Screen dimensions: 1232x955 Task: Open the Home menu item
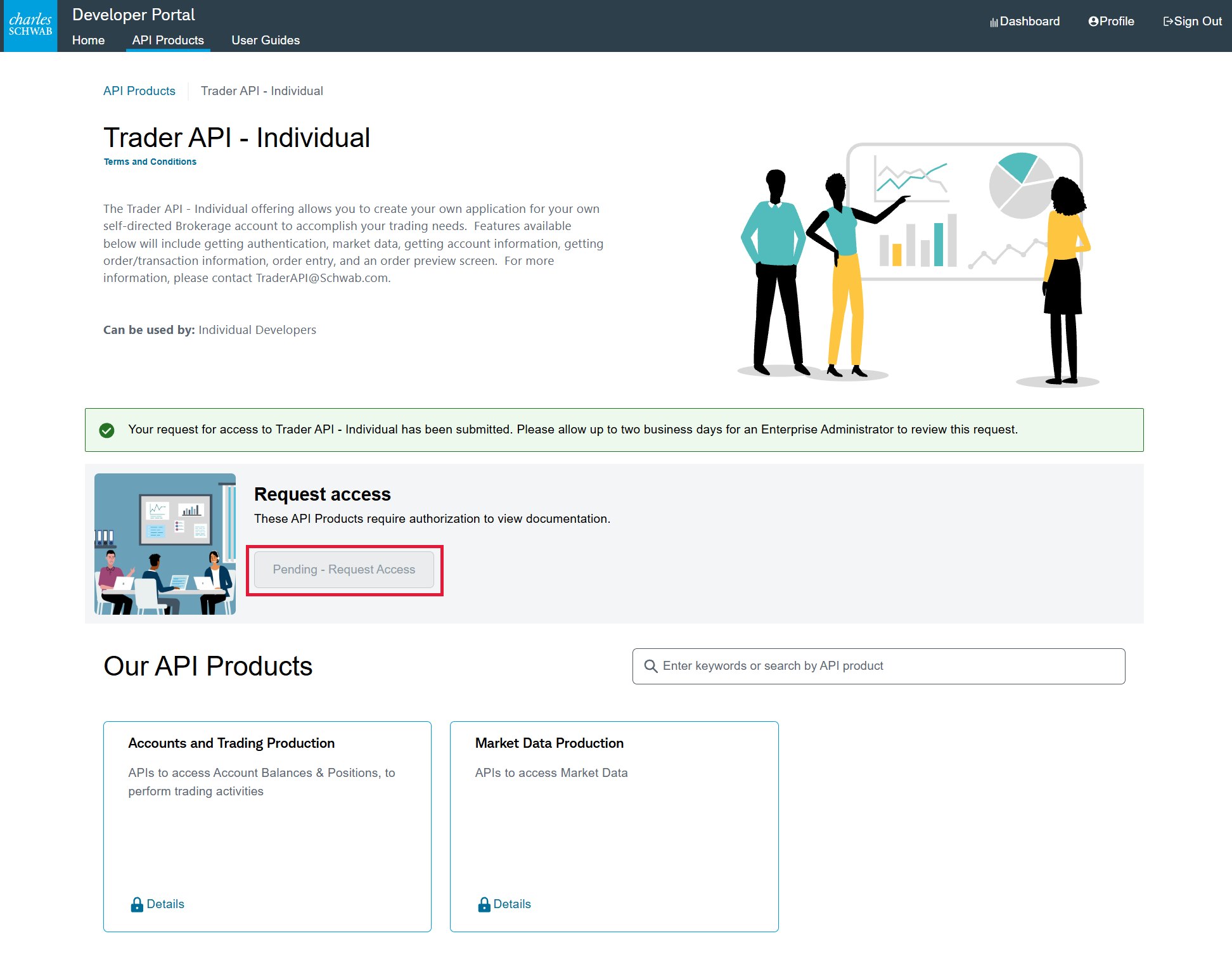pos(88,40)
